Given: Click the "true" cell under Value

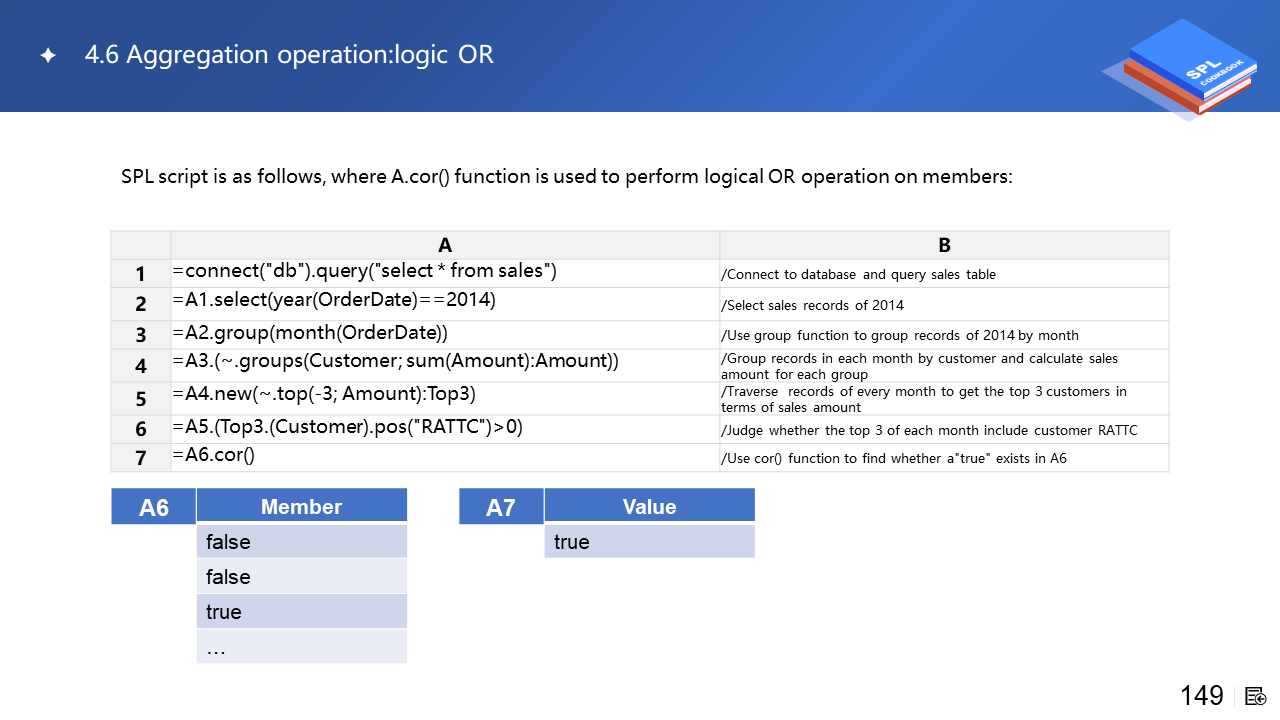Looking at the screenshot, I should [649, 542].
